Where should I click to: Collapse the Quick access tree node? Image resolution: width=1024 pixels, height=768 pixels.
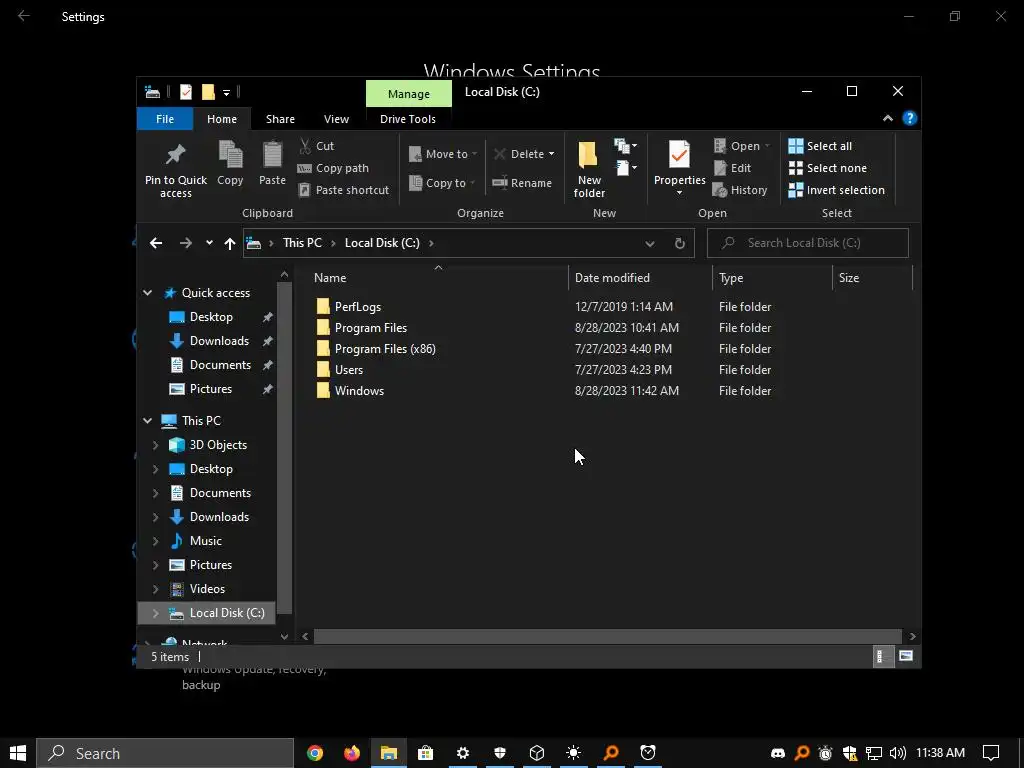tap(148, 293)
